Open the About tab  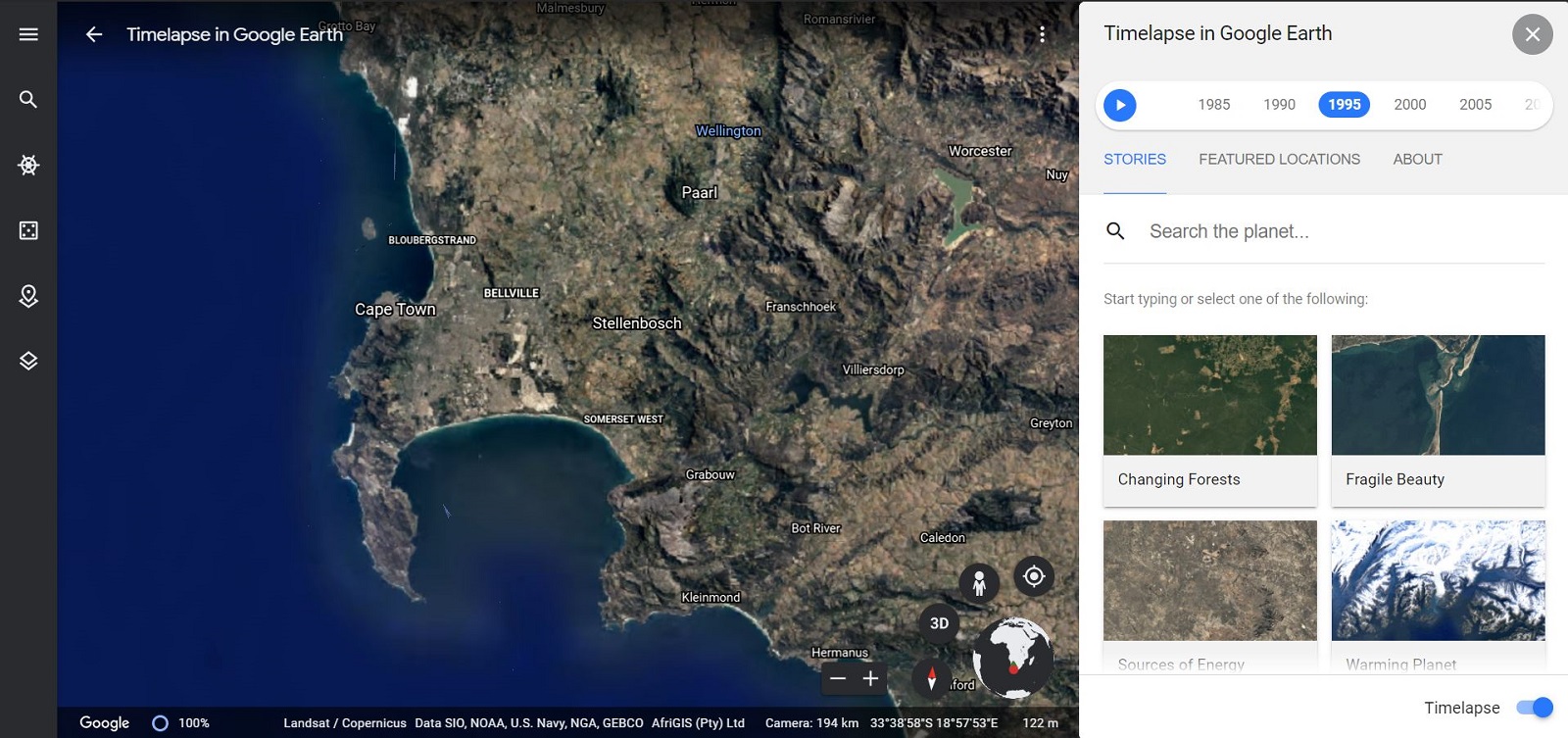1417,159
